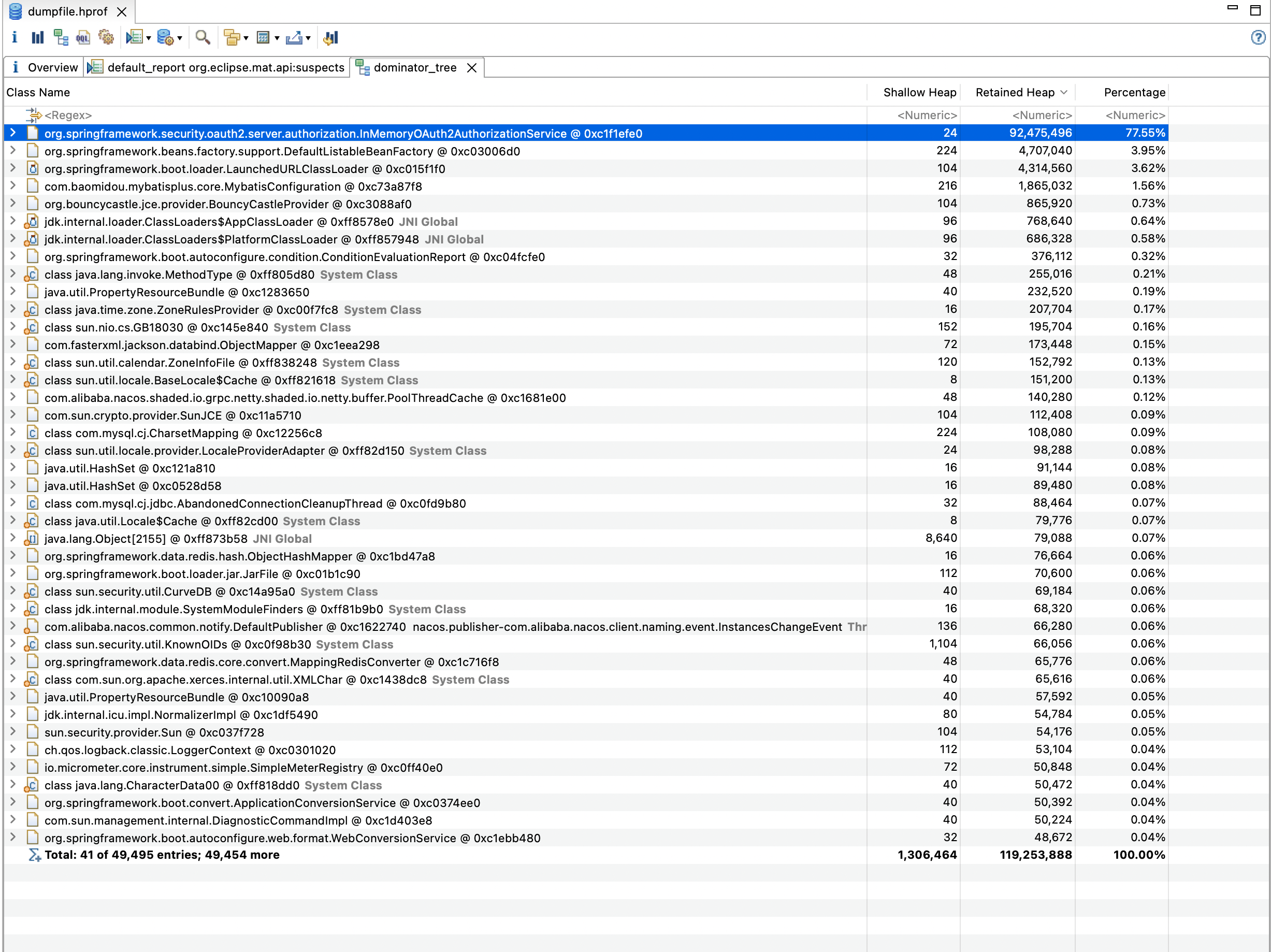The height and width of the screenshot is (952, 1271).
Task: Click the calculate retained size calculator icon
Action: [263, 38]
